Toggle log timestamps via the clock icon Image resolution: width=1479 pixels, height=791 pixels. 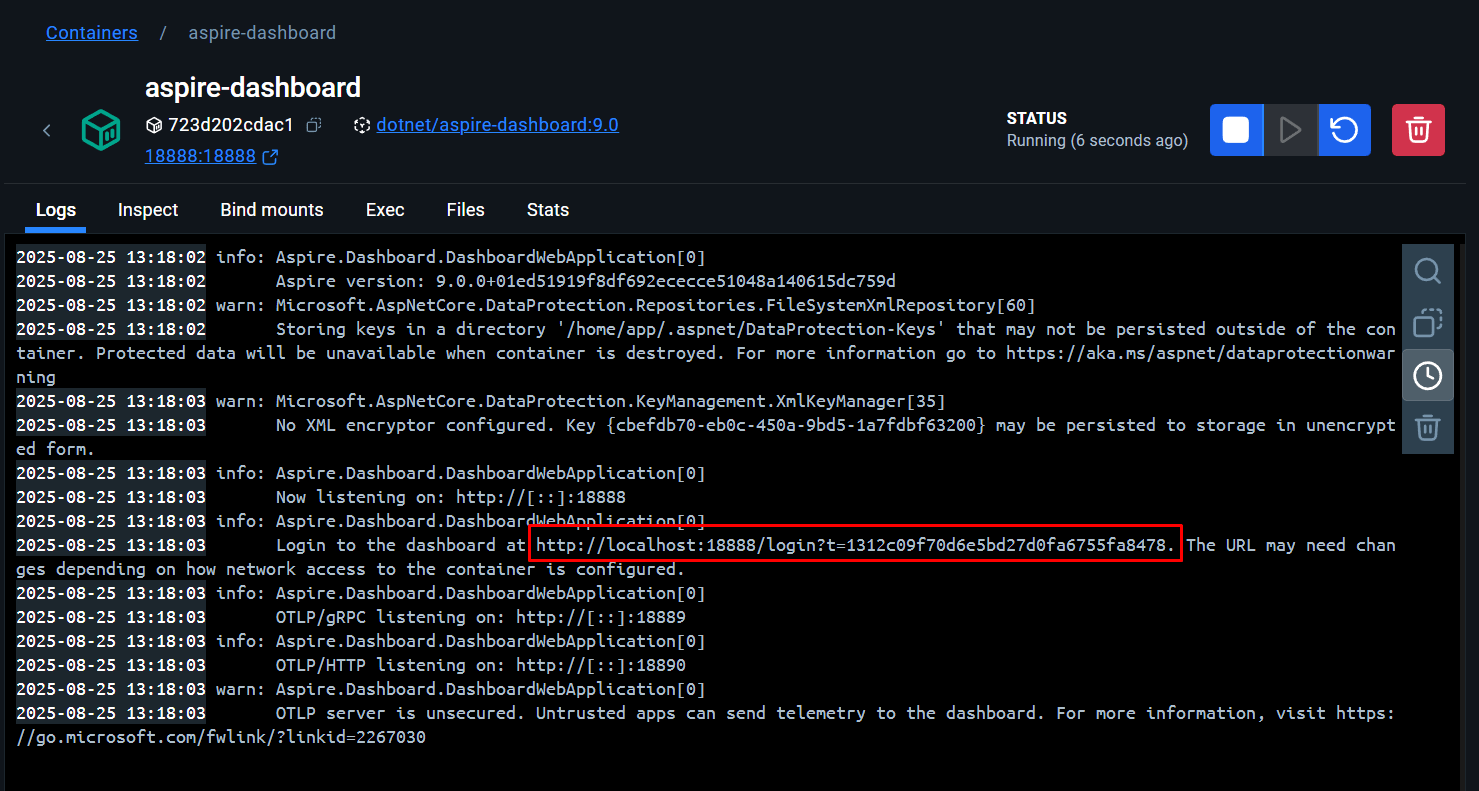pos(1427,374)
